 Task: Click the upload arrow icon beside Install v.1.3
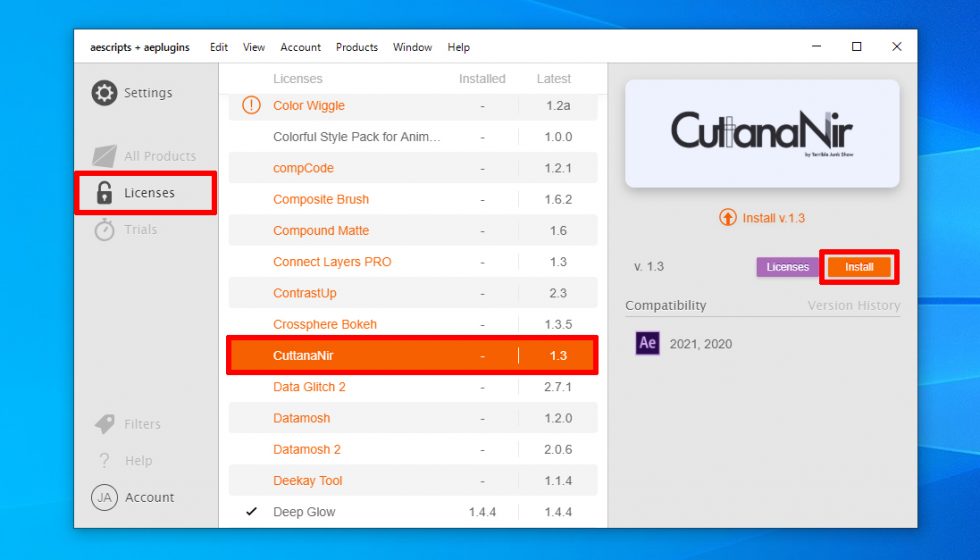coord(728,218)
